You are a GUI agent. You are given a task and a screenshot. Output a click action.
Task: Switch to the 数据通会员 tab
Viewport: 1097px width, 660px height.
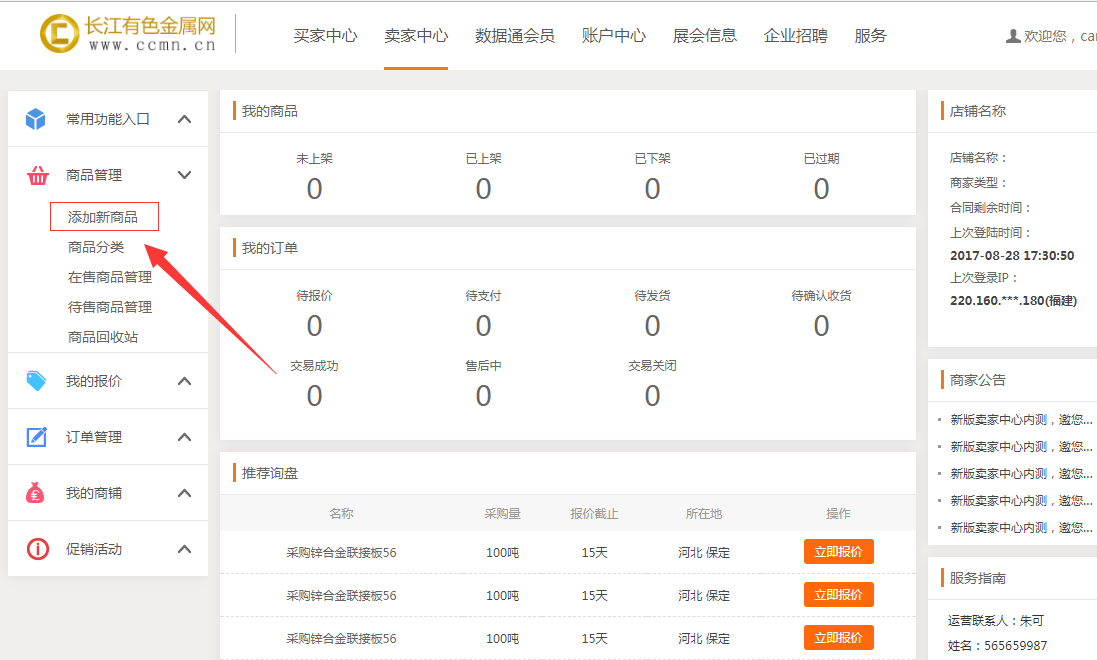[515, 36]
